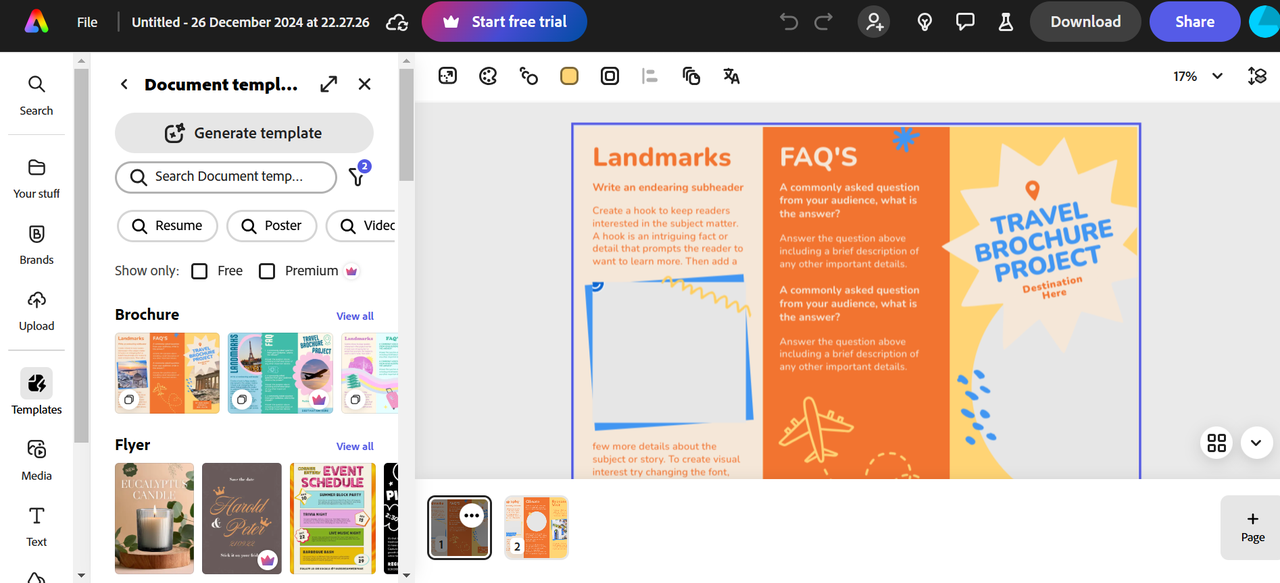
Task: Open Upload in the sidebar
Action: tap(36, 310)
